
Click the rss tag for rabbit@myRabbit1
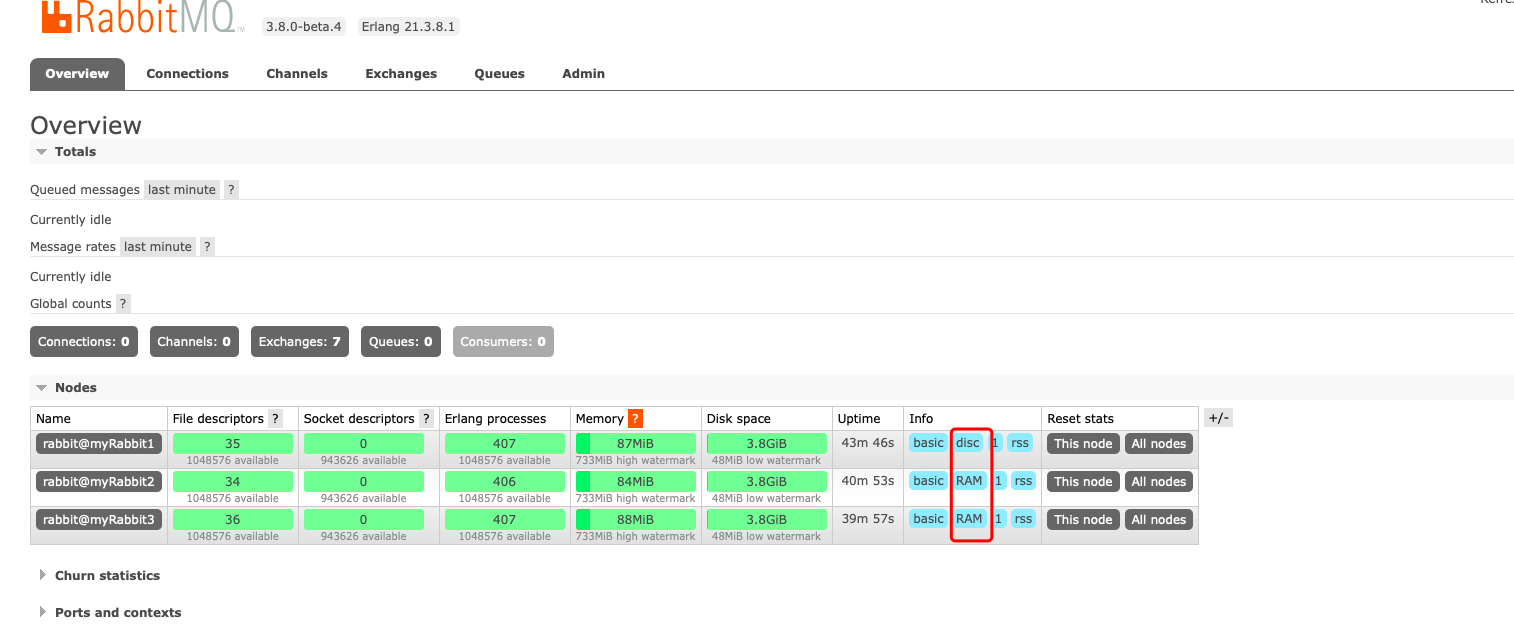click(x=1020, y=442)
